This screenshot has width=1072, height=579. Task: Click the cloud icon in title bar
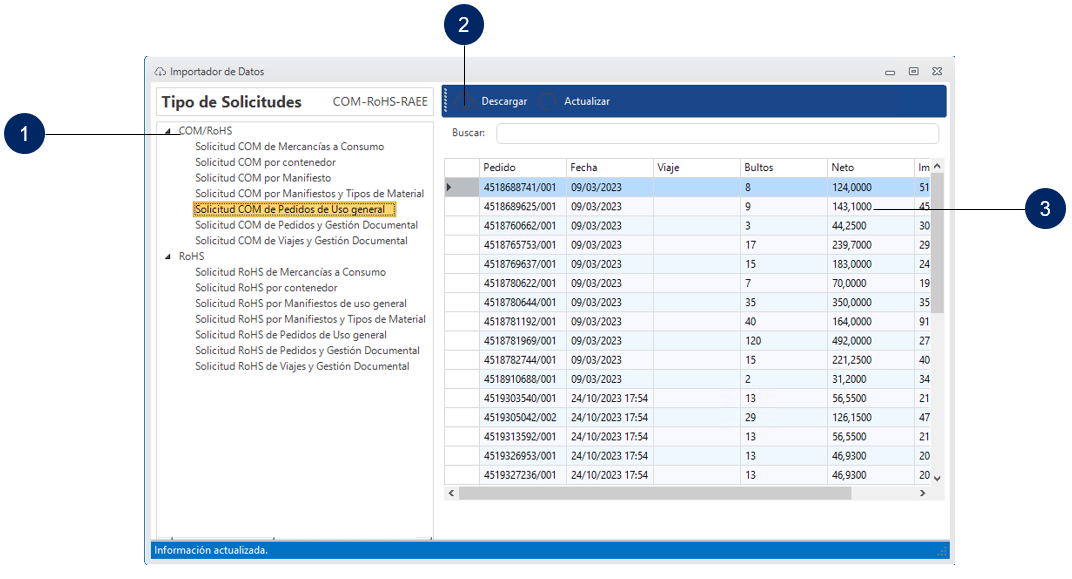[x=160, y=72]
